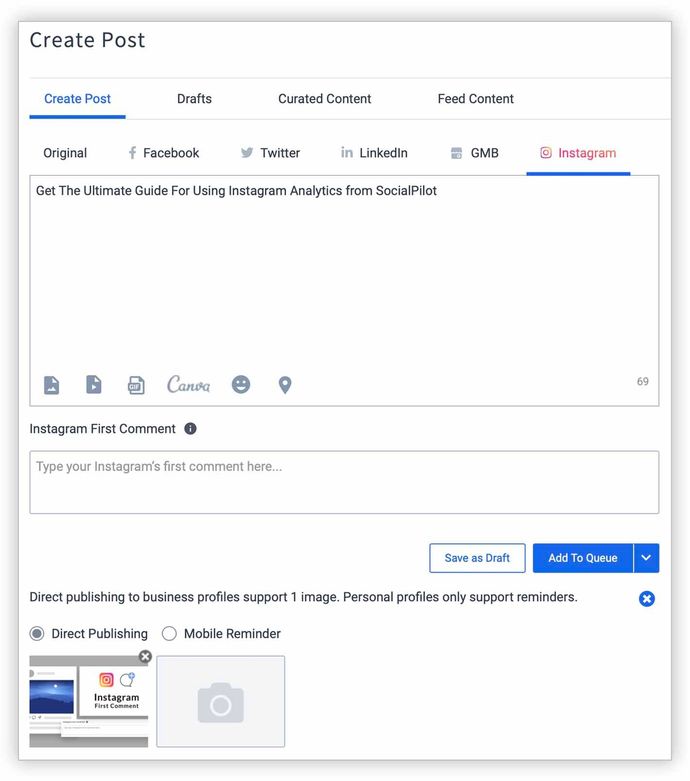Click Save as Draft button

(x=477, y=558)
